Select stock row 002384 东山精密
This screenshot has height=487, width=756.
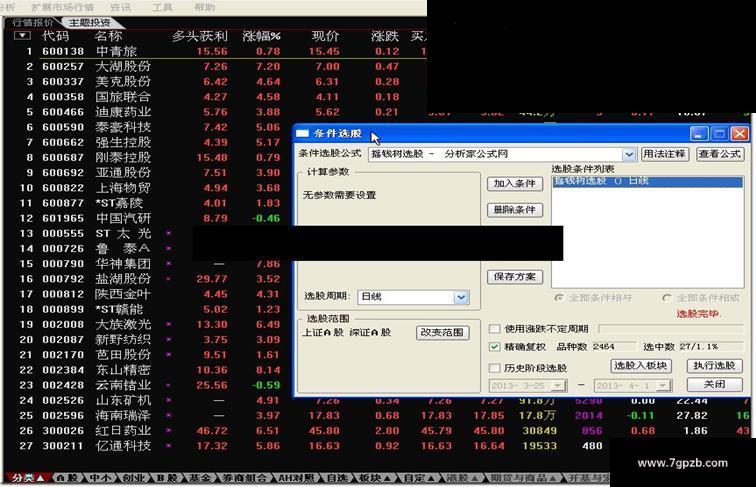coord(149,370)
